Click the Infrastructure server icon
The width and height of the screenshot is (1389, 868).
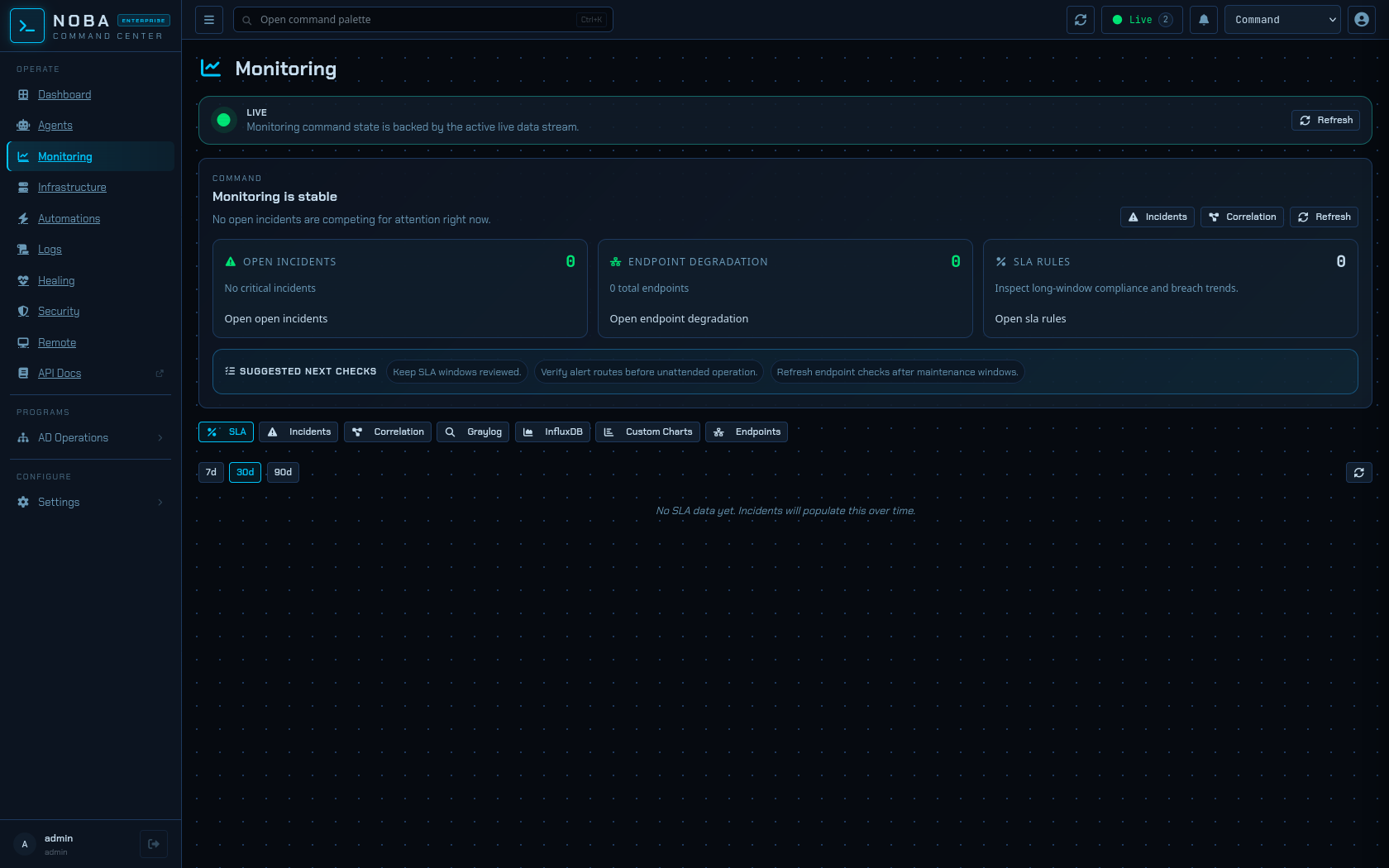pyautogui.click(x=23, y=188)
